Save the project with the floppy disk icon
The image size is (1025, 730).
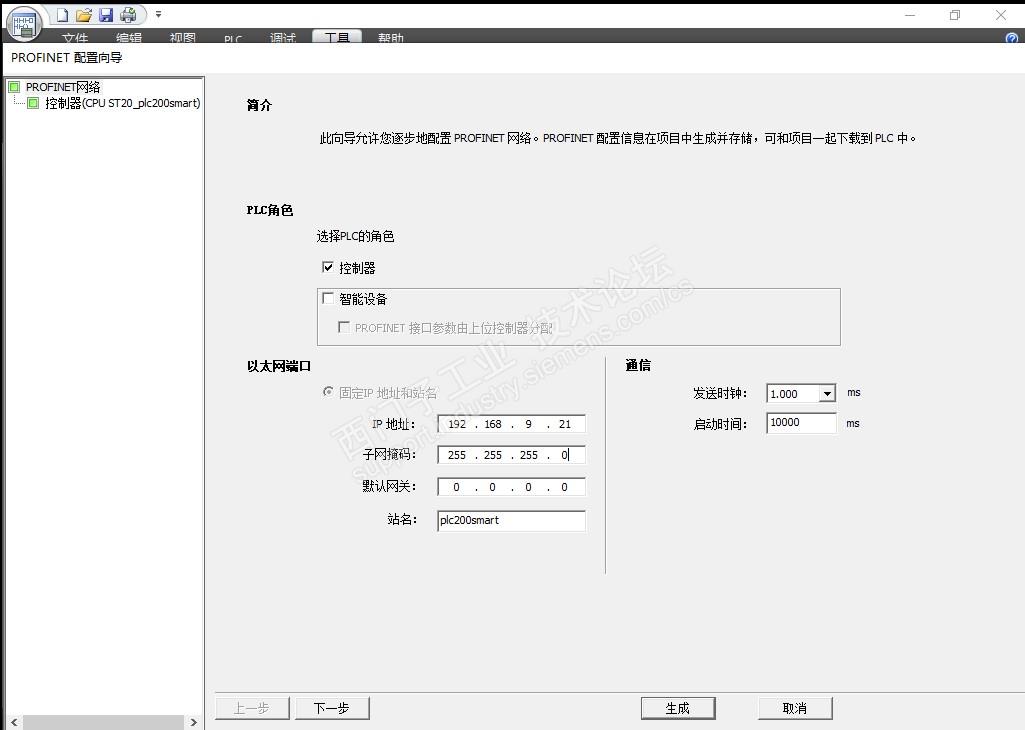coord(106,14)
